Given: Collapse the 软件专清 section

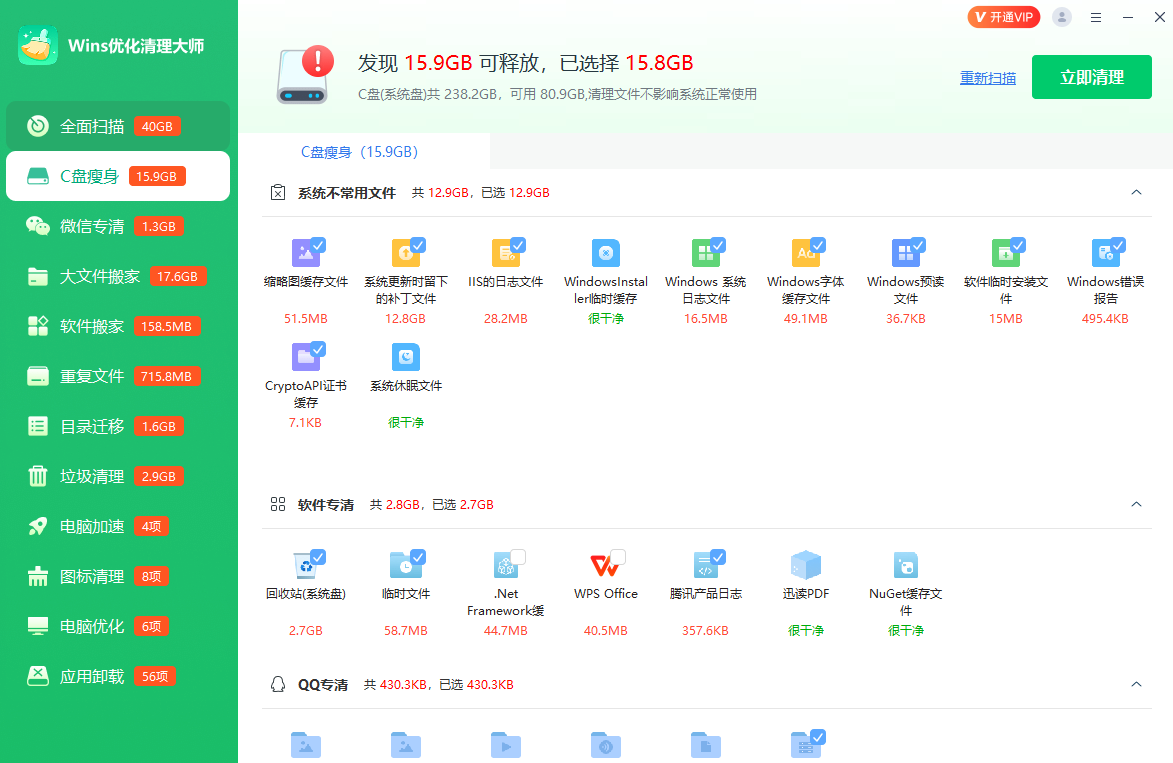Looking at the screenshot, I should pyautogui.click(x=1136, y=504).
